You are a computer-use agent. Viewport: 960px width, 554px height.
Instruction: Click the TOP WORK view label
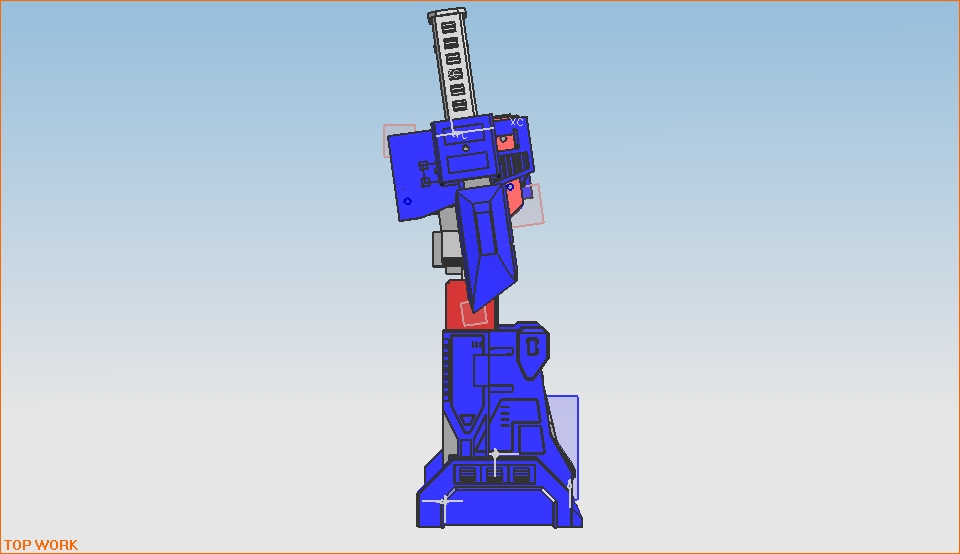click(x=41, y=545)
